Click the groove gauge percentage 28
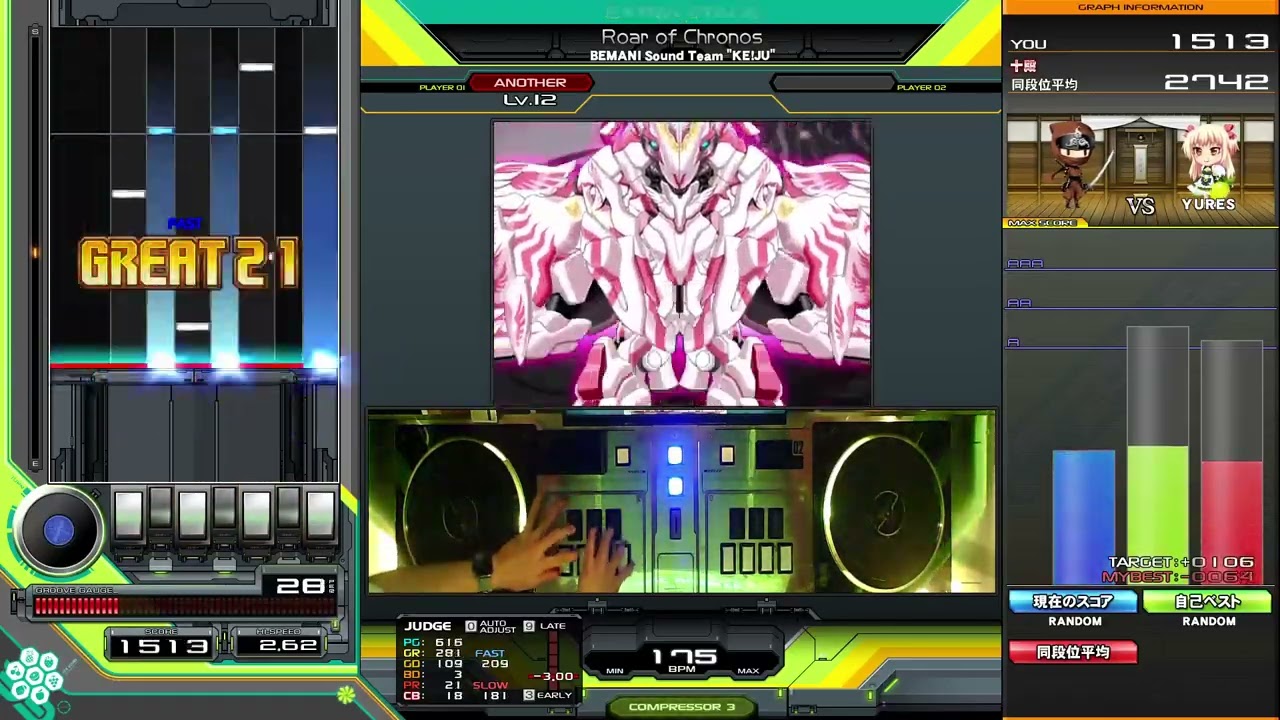The width and height of the screenshot is (1280, 720). pyautogui.click(x=300, y=586)
